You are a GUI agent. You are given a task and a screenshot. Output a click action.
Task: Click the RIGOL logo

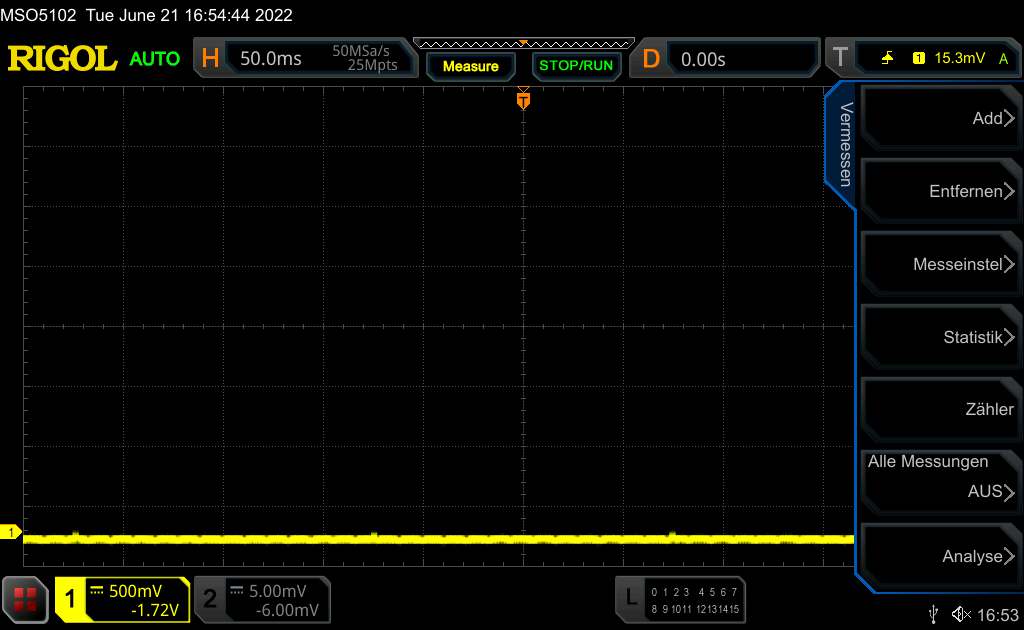(62, 59)
